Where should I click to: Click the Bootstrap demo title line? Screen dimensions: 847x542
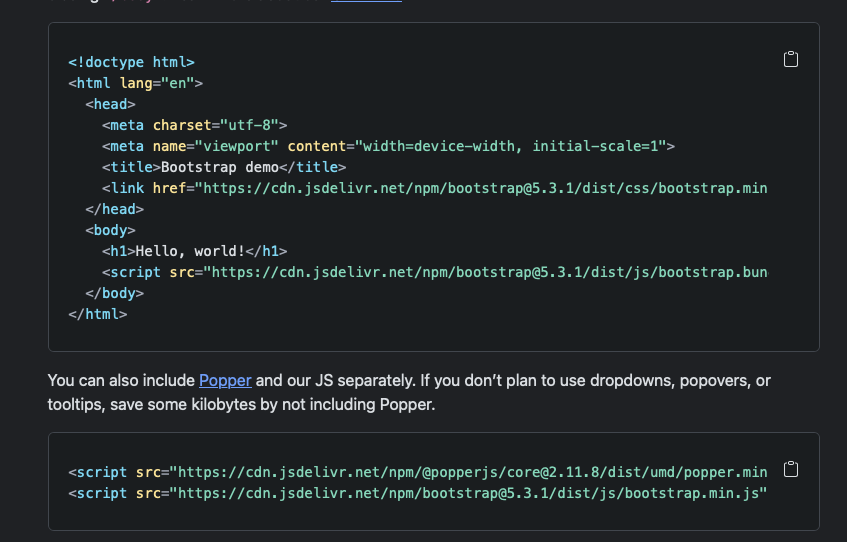pos(223,167)
